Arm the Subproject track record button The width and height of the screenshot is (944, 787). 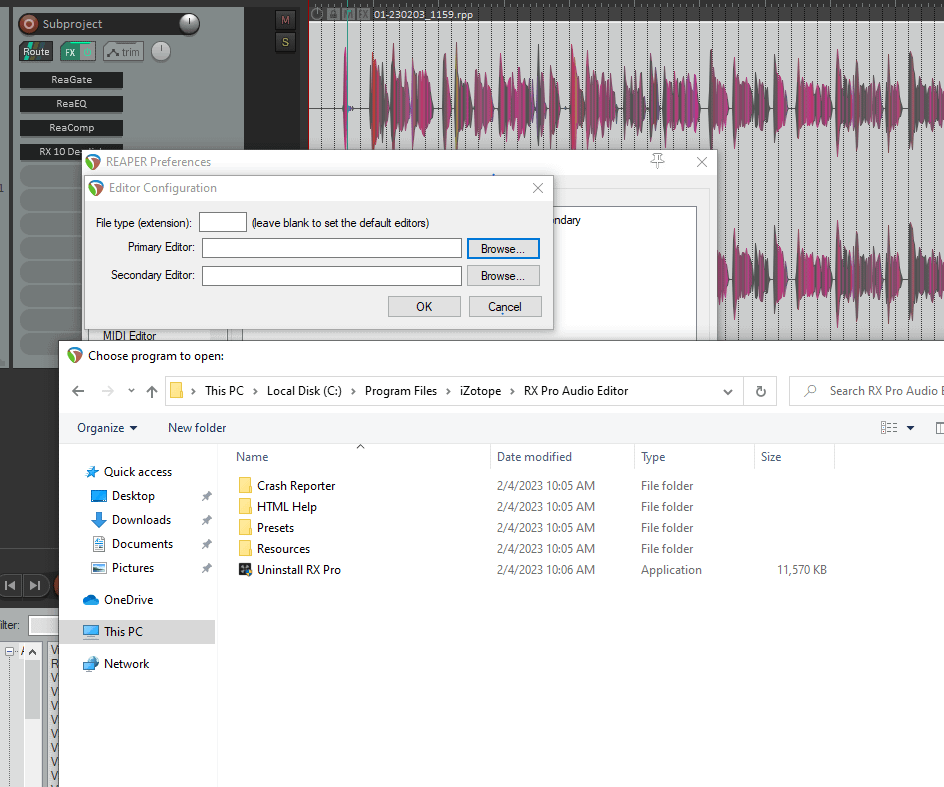pyautogui.click(x=28, y=24)
